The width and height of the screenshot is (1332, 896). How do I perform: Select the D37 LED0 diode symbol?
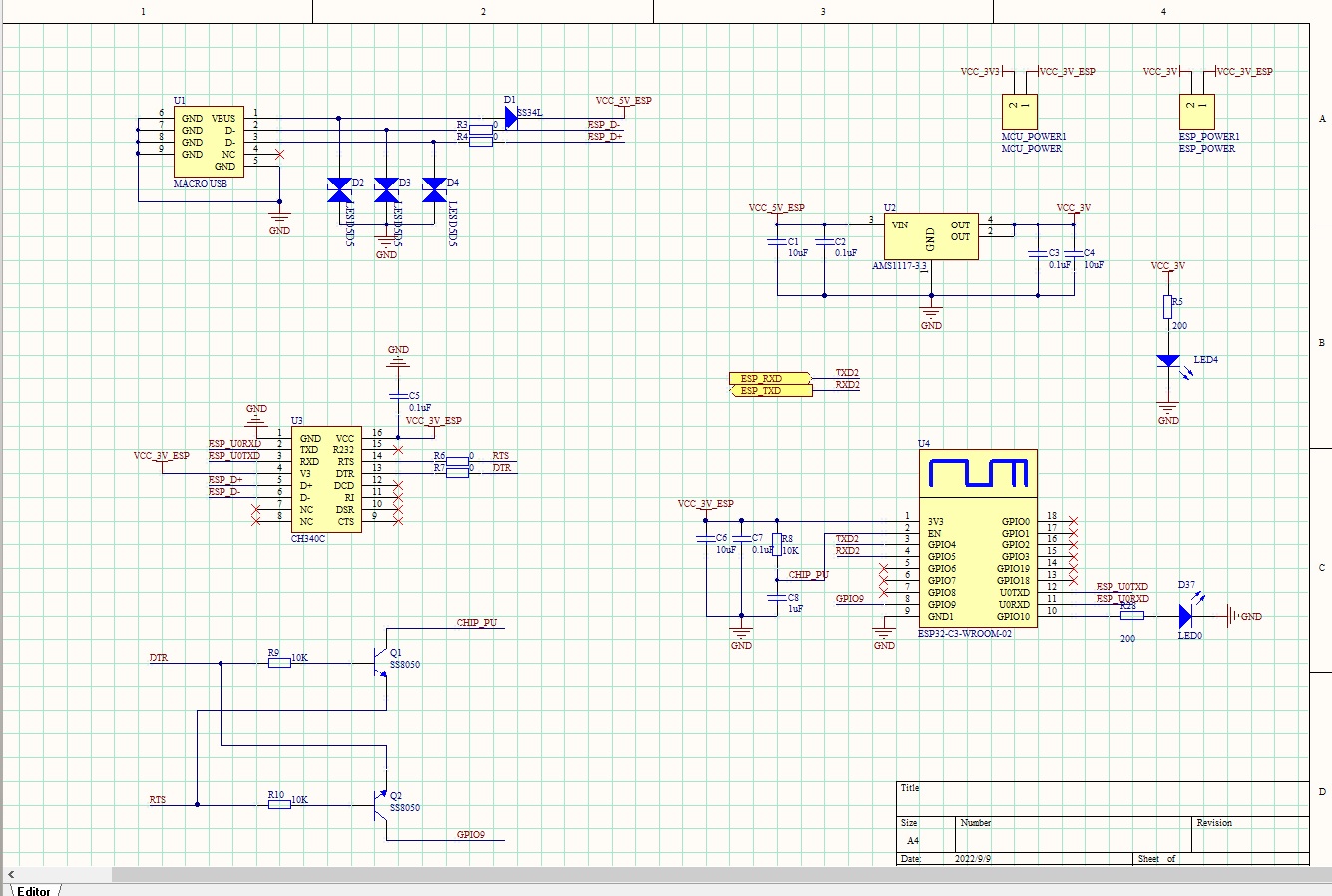pos(1186,617)
